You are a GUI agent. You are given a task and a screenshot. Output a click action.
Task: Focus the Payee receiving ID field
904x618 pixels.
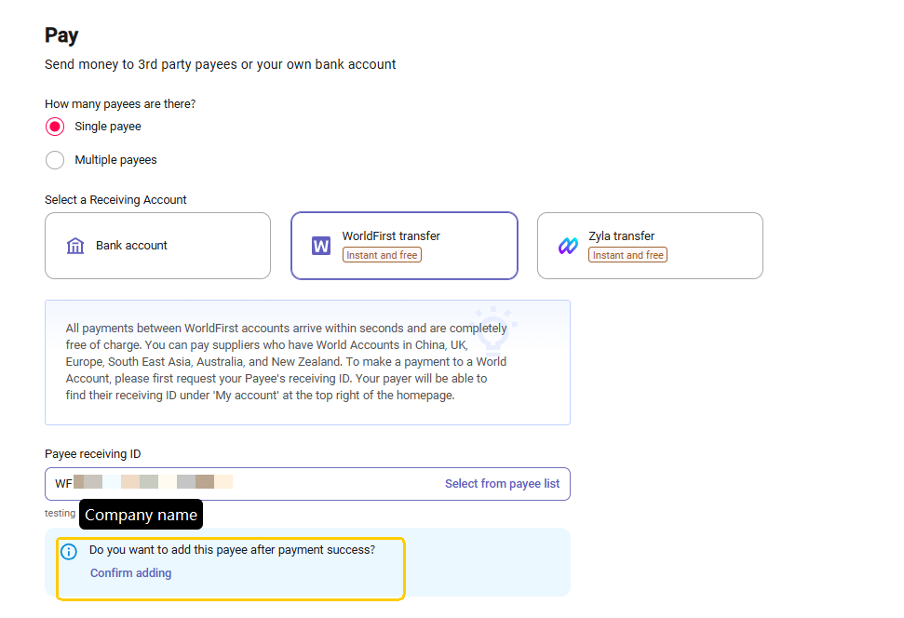click(x=307, y=484)
